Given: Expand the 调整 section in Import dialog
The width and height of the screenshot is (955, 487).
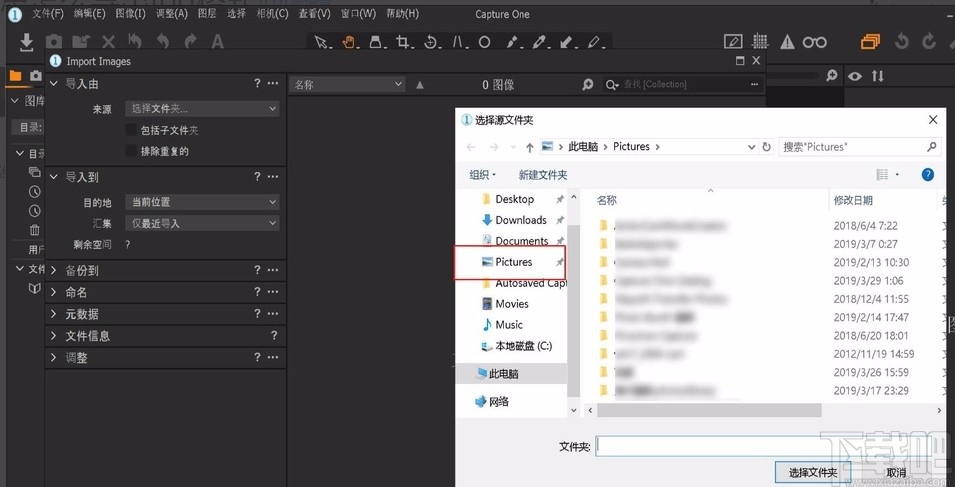Looking at the screenshot, I should (54, 357).
